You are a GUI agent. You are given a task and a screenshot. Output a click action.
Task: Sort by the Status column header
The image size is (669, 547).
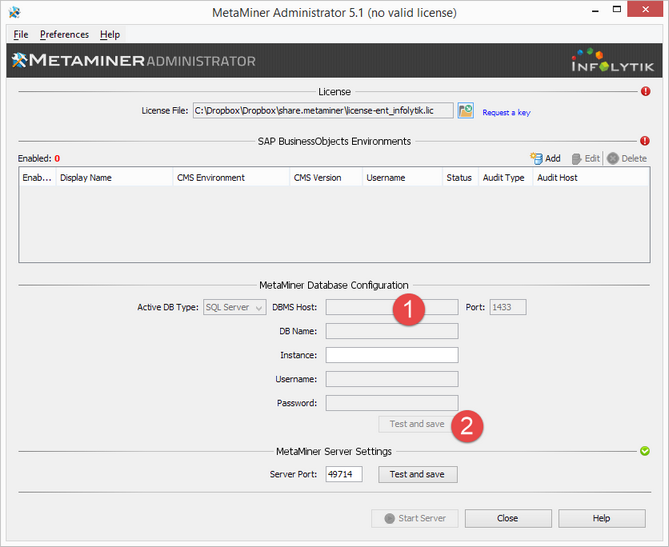pos(460,177)
